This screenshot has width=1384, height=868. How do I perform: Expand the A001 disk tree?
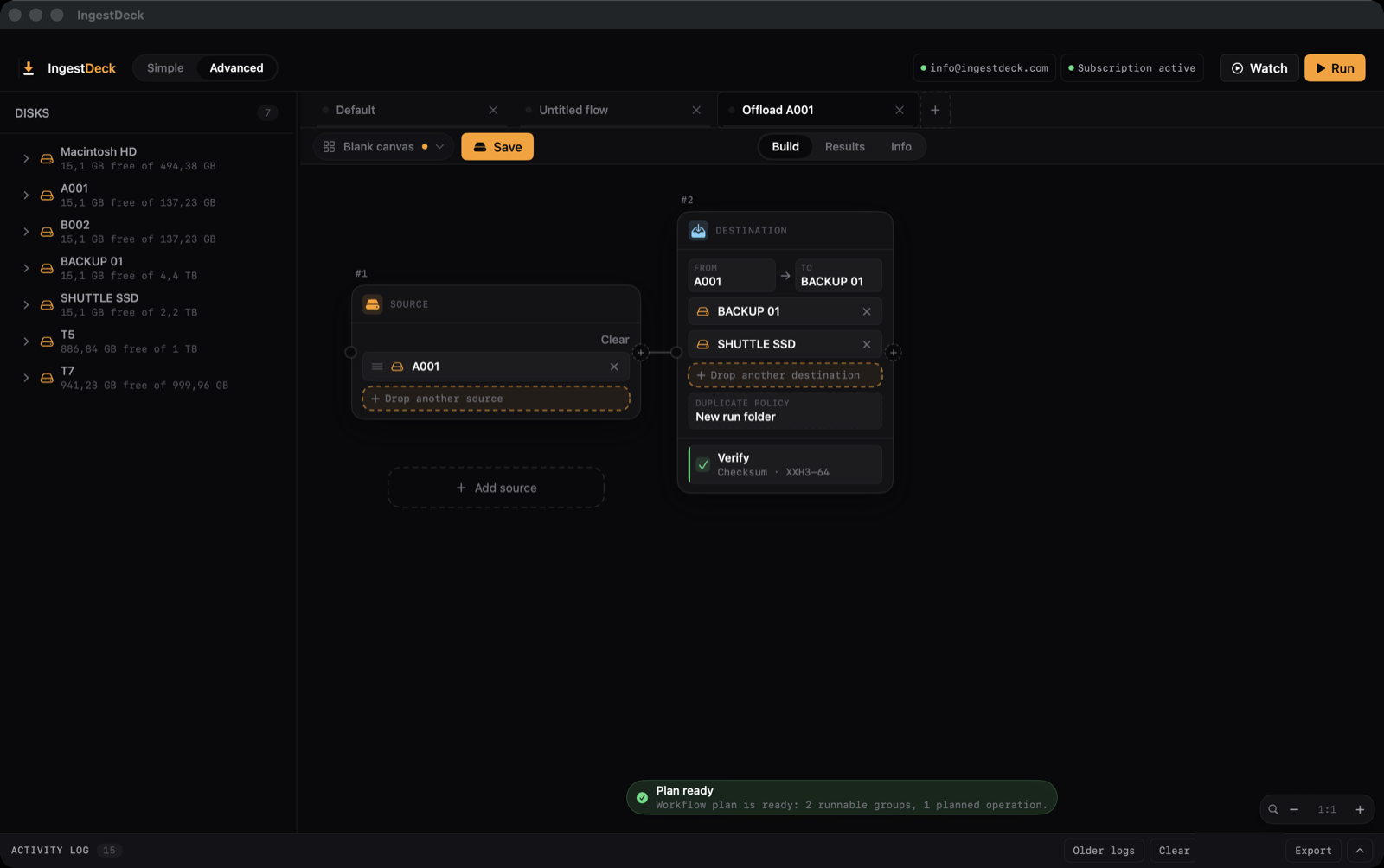tap(26, 195)
